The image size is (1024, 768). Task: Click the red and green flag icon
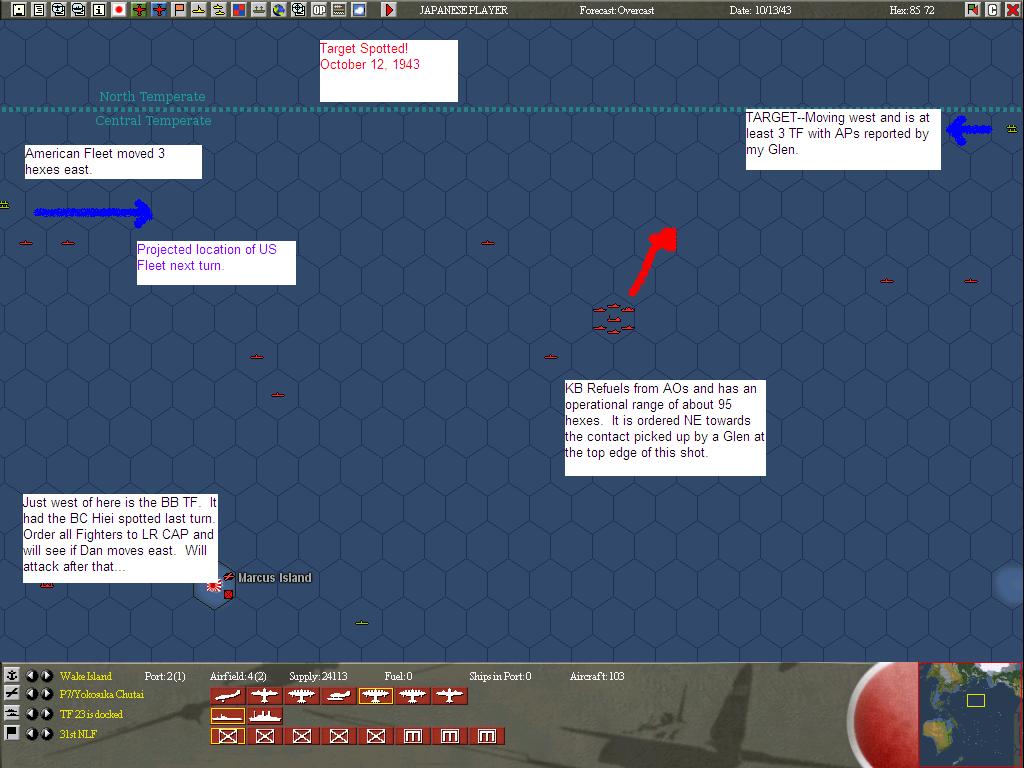[x=973, y=10]
